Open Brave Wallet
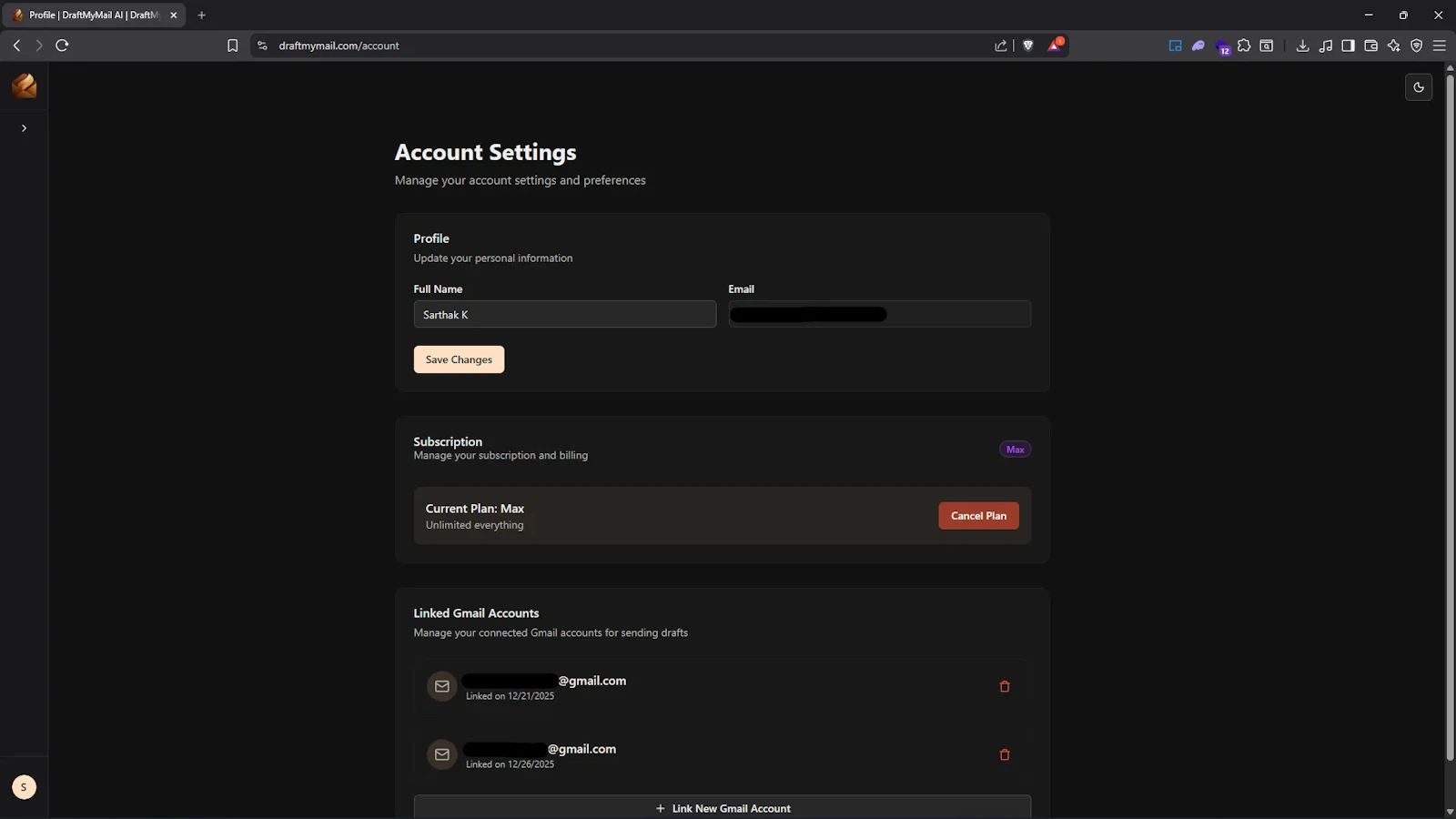The height and width of the screenshot is (819, 1456). (1371, 45)
